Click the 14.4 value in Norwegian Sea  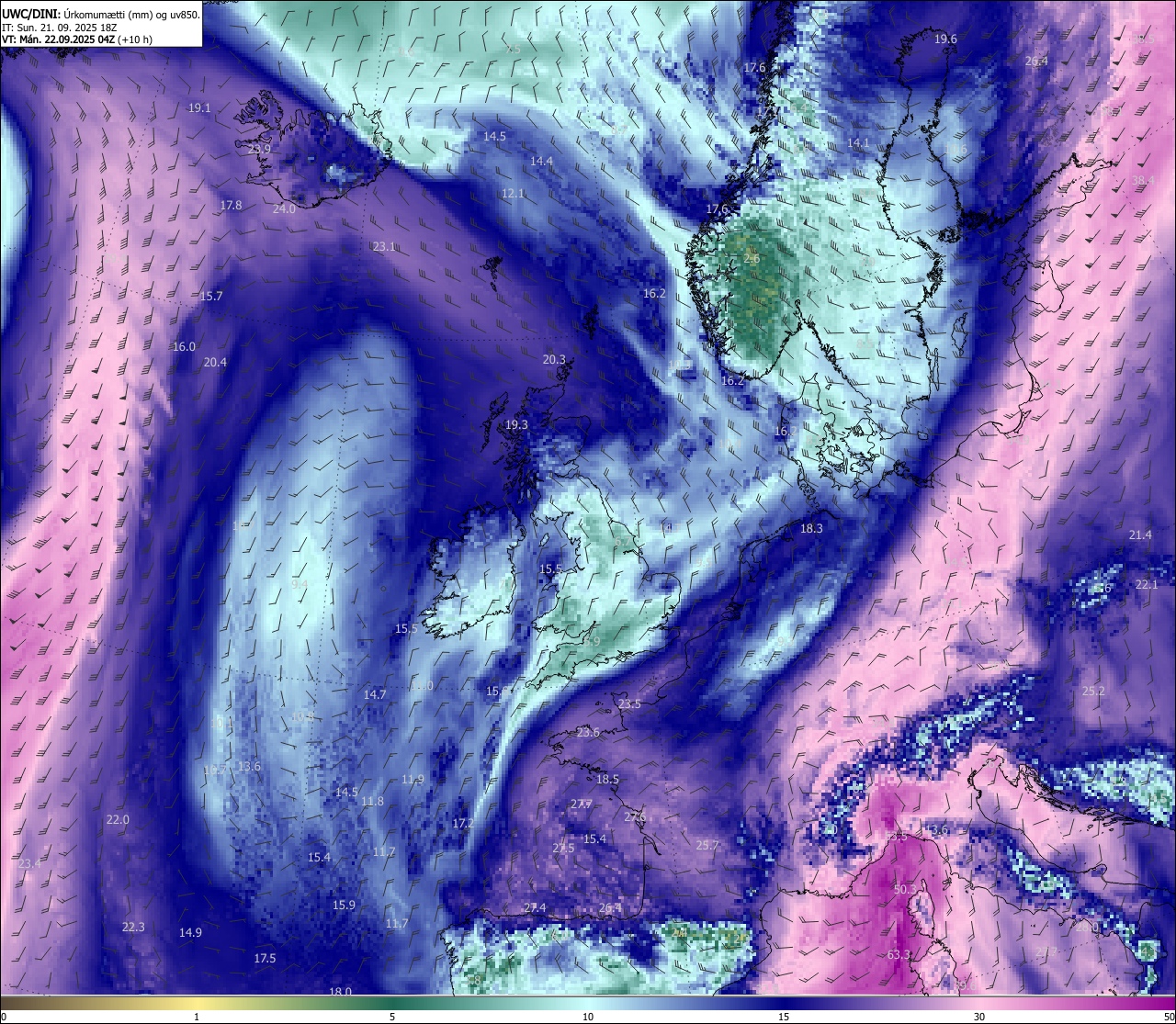coord(541,161)
